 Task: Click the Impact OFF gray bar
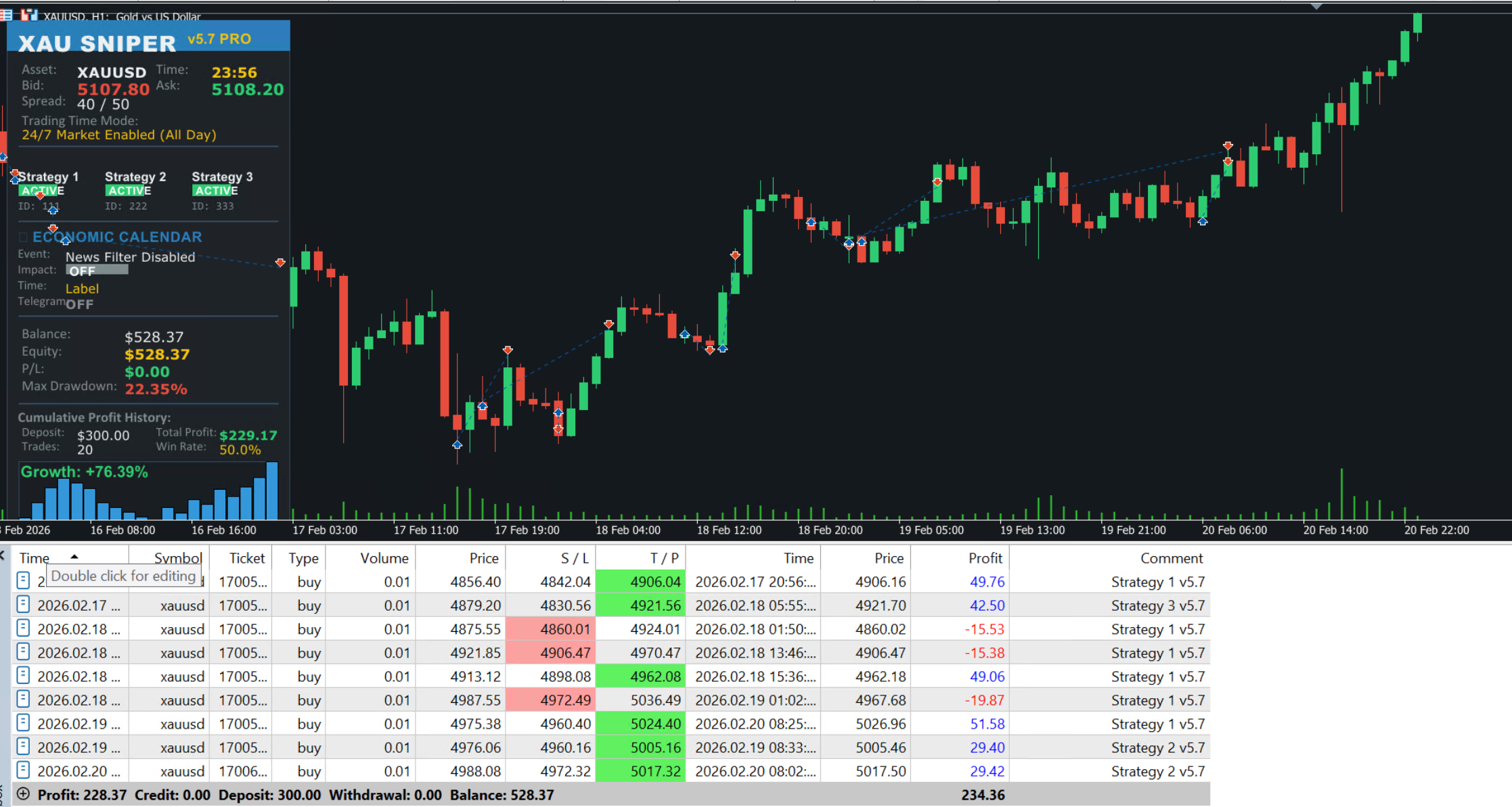click(97, 271)
